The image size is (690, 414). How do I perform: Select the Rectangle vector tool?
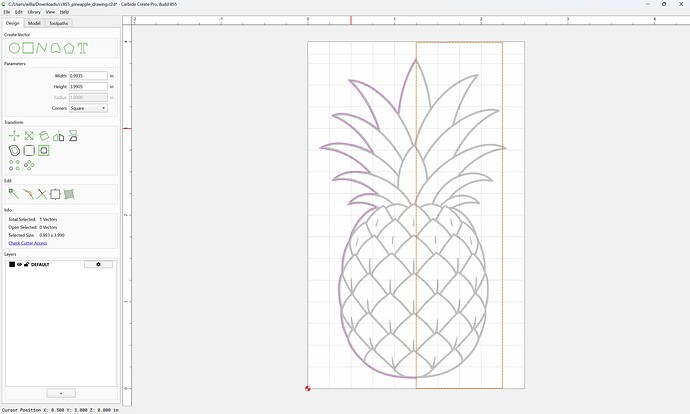click(x=28, y=48)
